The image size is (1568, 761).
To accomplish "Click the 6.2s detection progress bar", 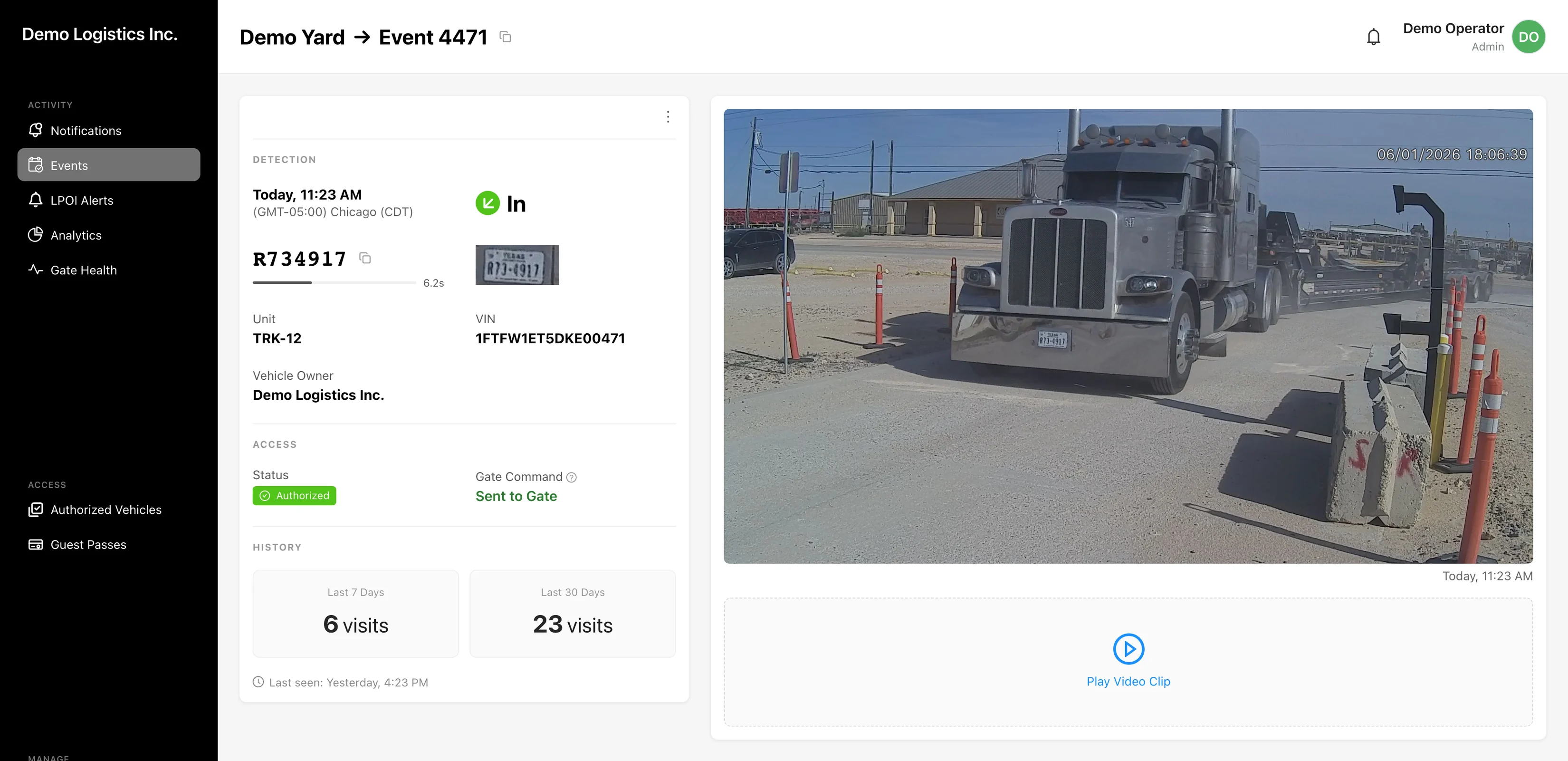I will pyautogui.click(x=334, y=282).
